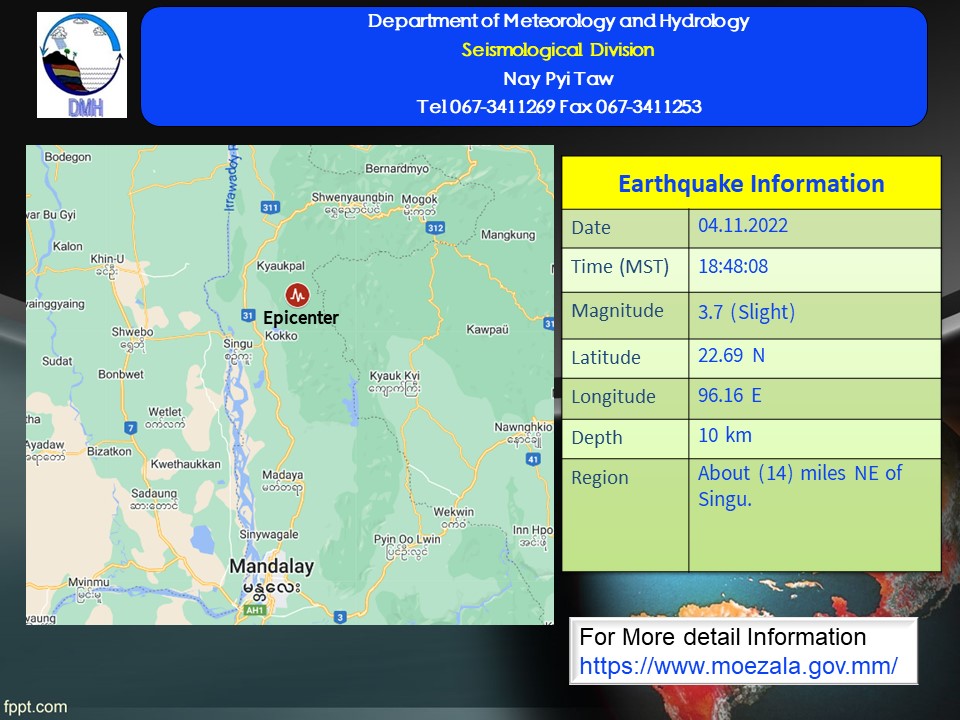Select the 'Depth' label cell
960x720 pixels.
[625, 439]
